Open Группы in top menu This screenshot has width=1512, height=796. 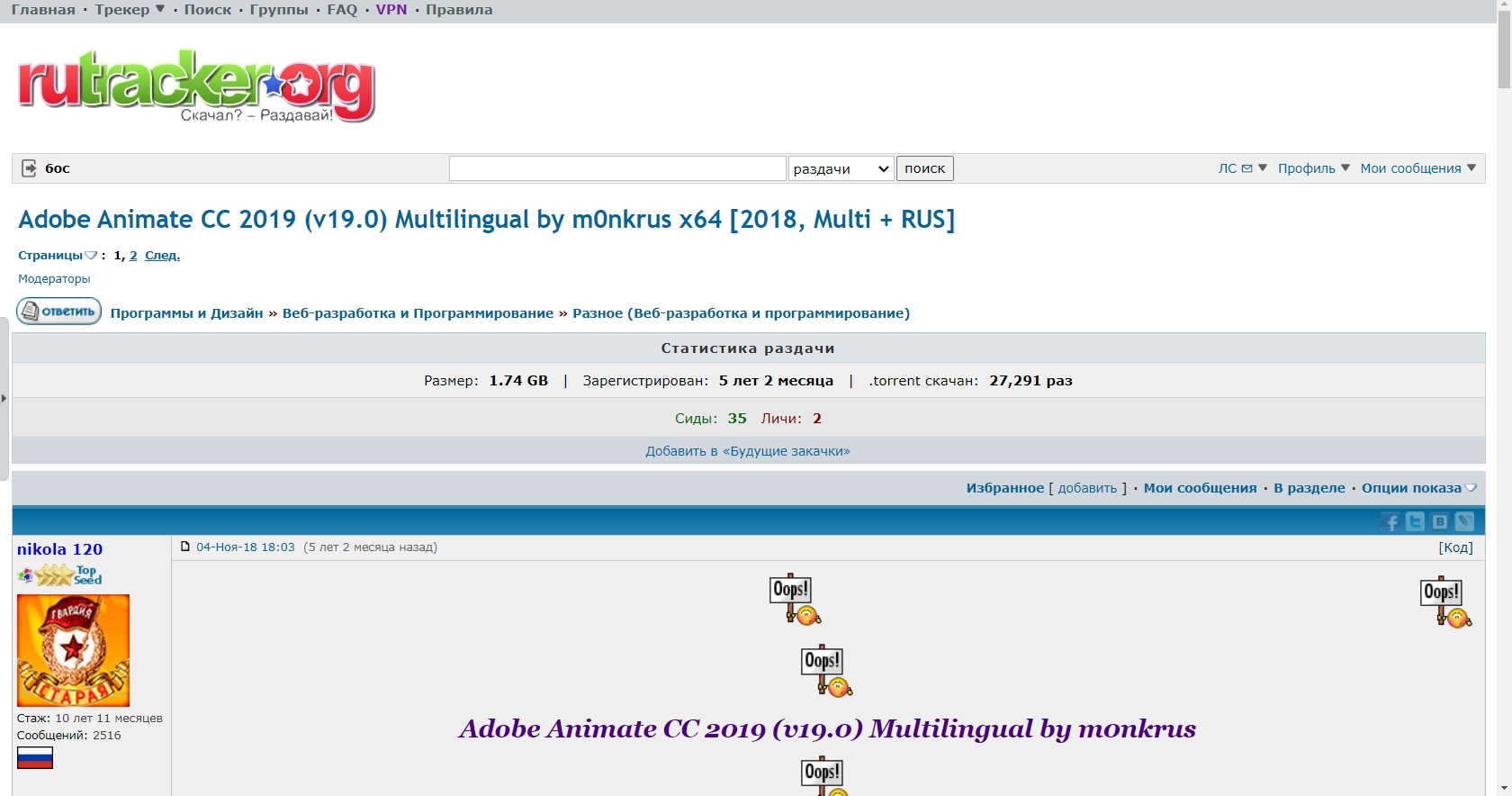[279, 10]
